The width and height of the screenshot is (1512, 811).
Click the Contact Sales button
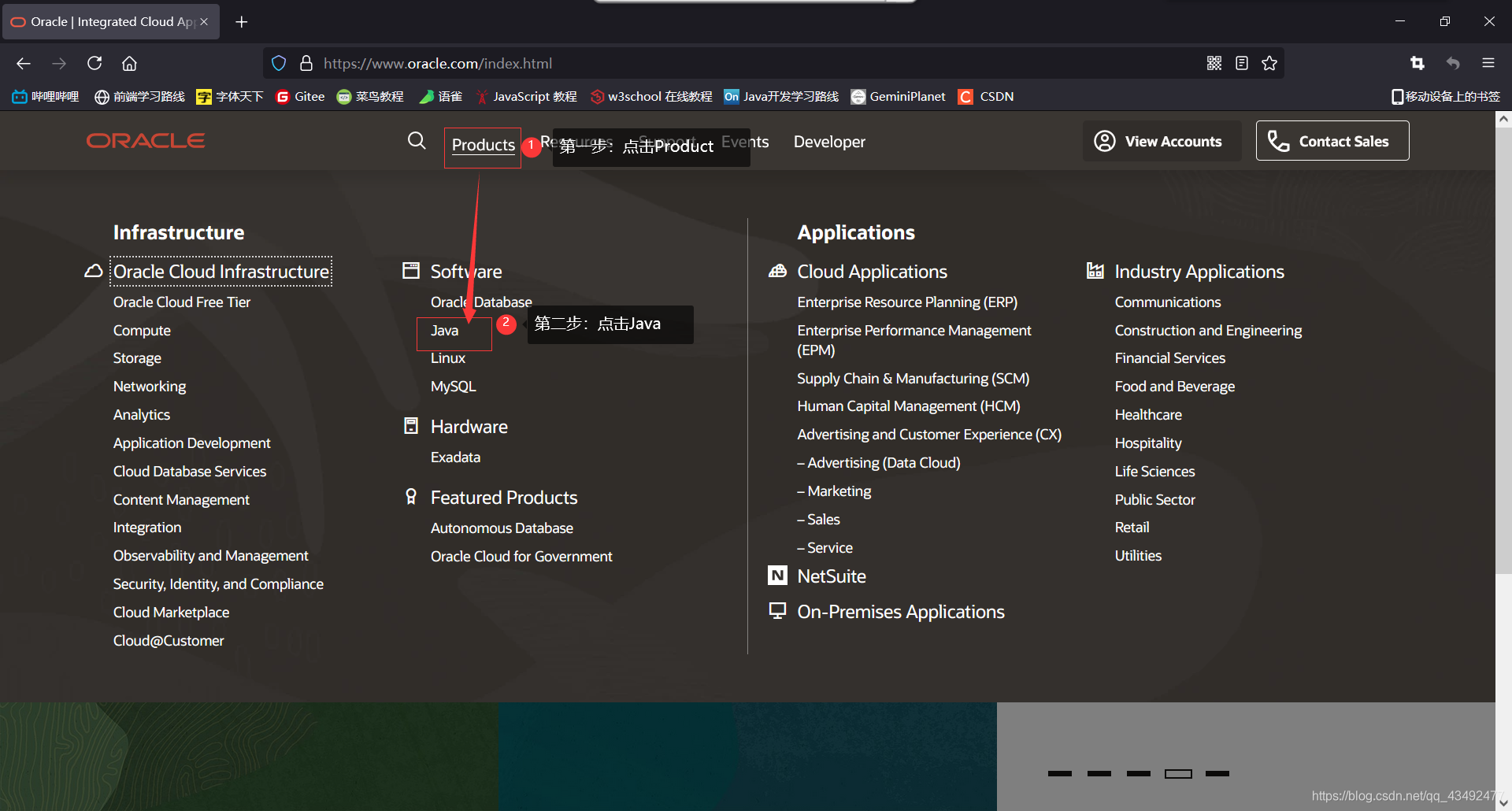(1332, 141)
